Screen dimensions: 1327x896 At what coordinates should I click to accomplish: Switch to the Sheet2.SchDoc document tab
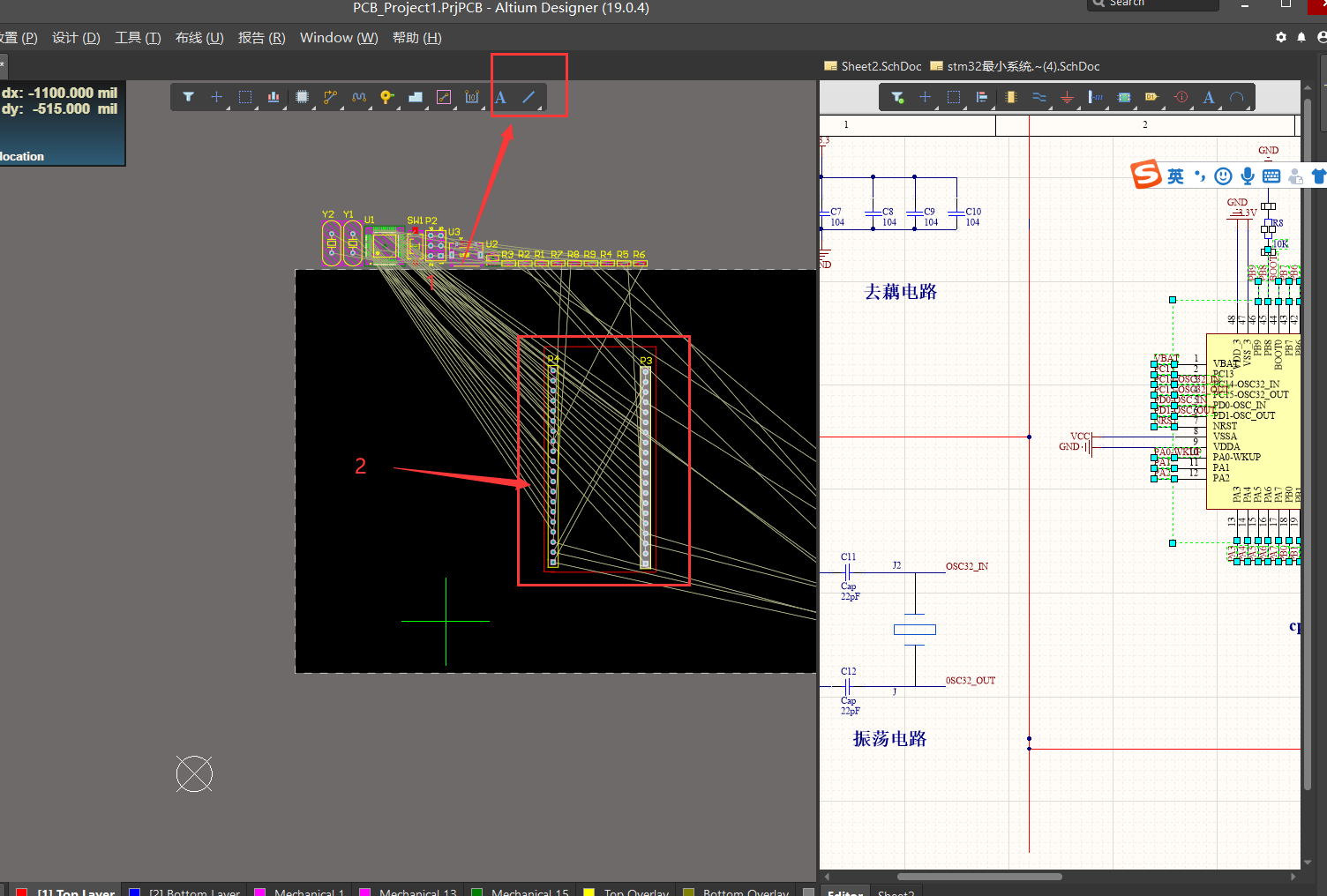[x=873, y=66]
